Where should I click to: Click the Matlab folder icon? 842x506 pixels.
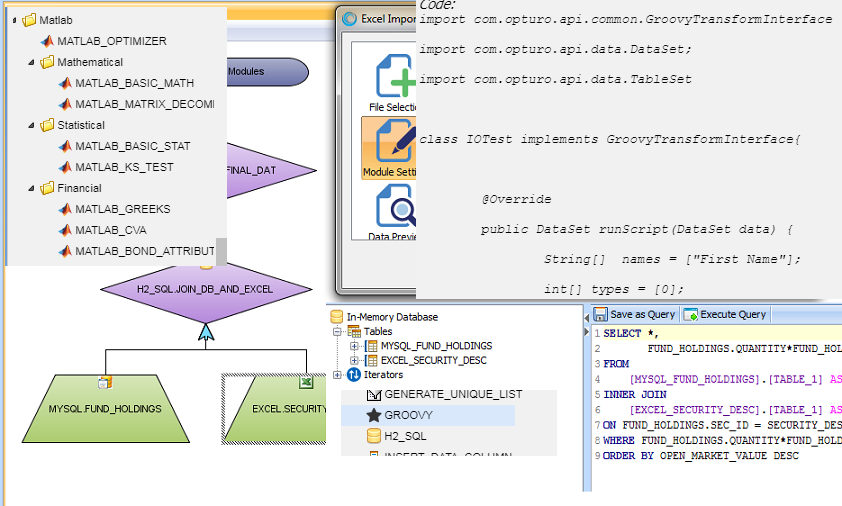pyautogui.click(x=29, y=20)
